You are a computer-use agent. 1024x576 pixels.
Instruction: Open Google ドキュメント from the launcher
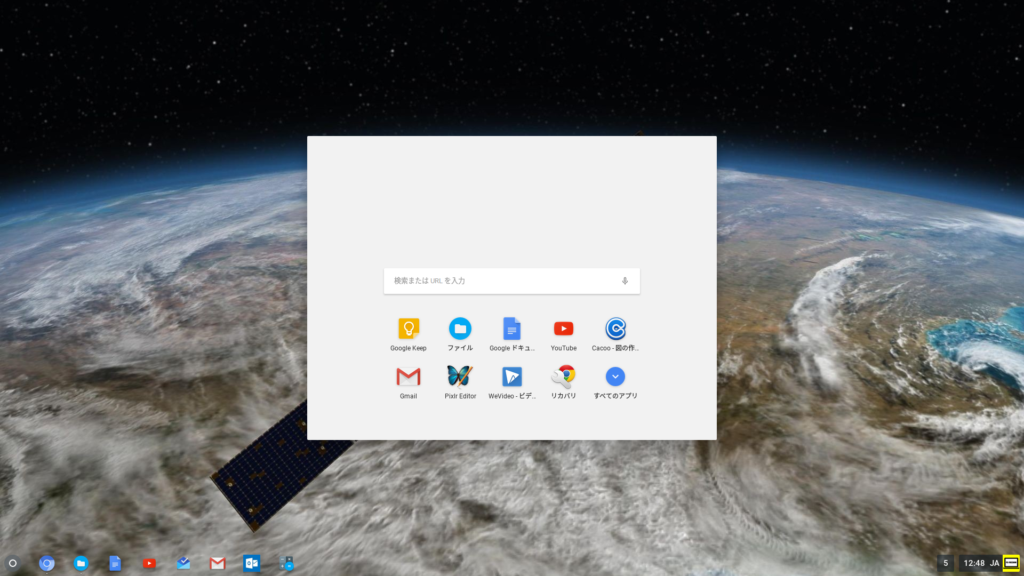[511, 328]
